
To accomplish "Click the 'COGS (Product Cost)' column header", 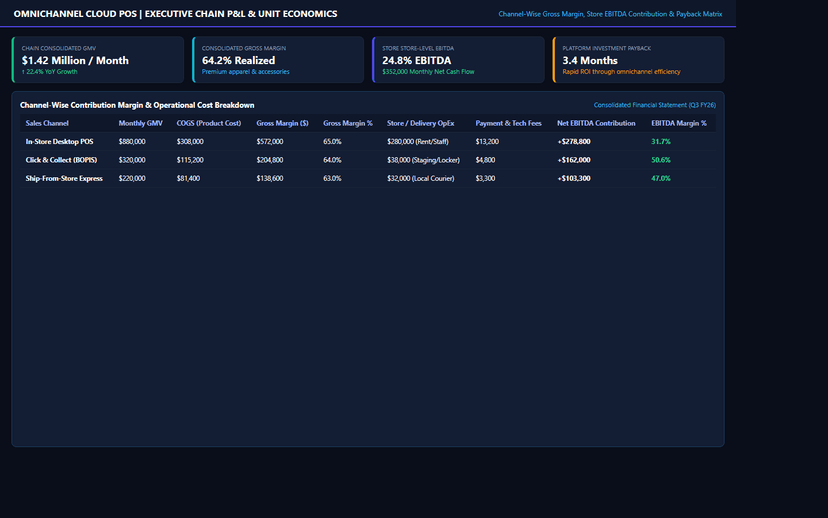I will (209, 123).
